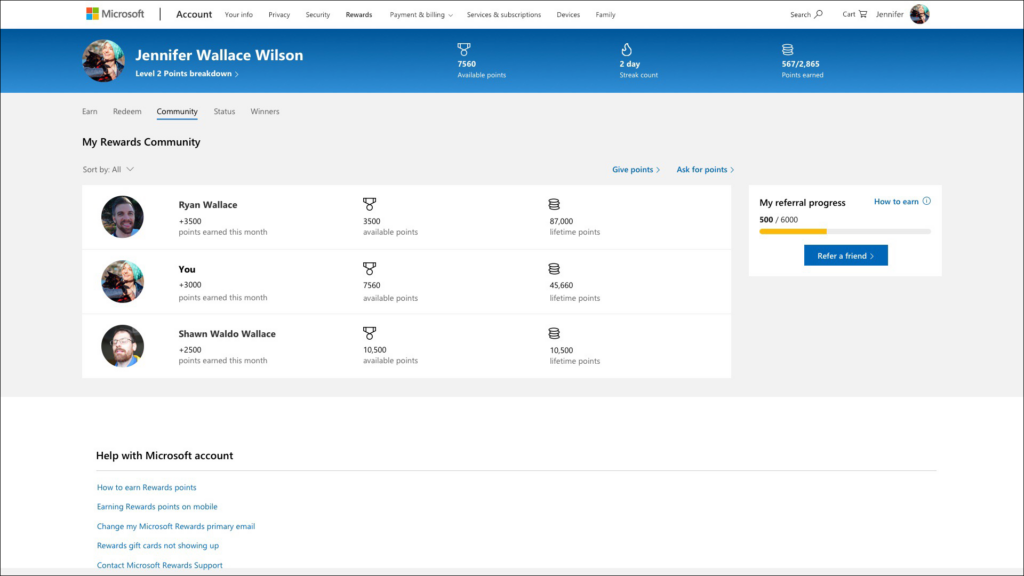1024x576 pixels.
Task: Click the 500 / 6000 referral progress text
Action: pos(778,220)
